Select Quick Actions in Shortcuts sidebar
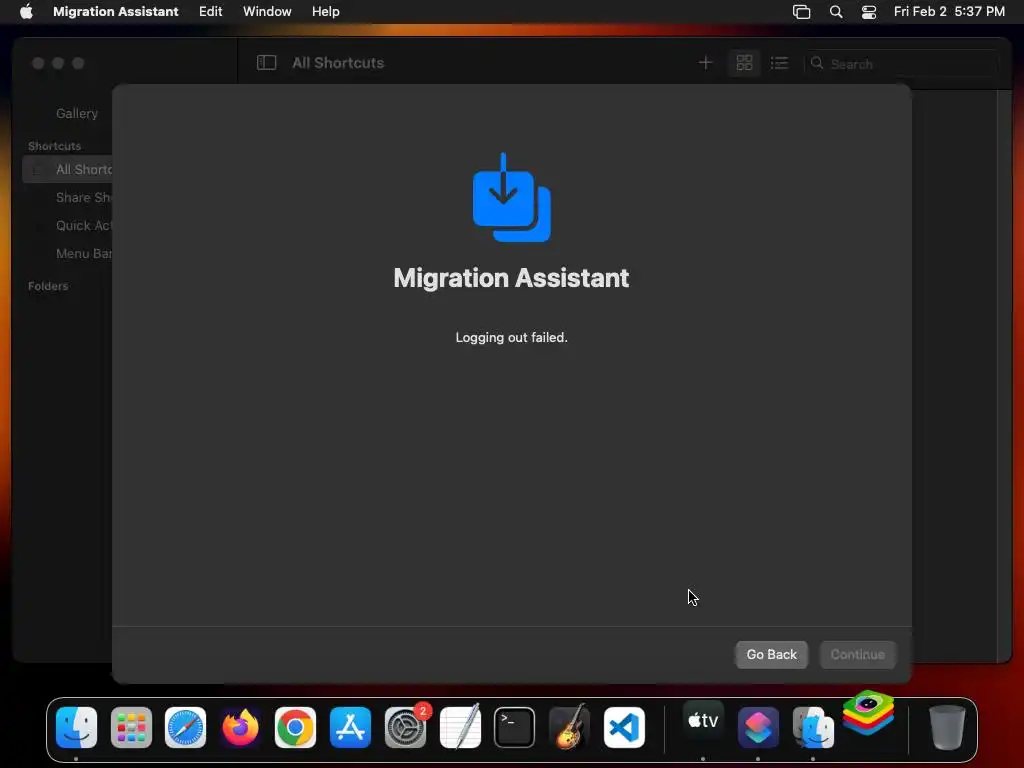1024x768 pixels. (84, 225)
